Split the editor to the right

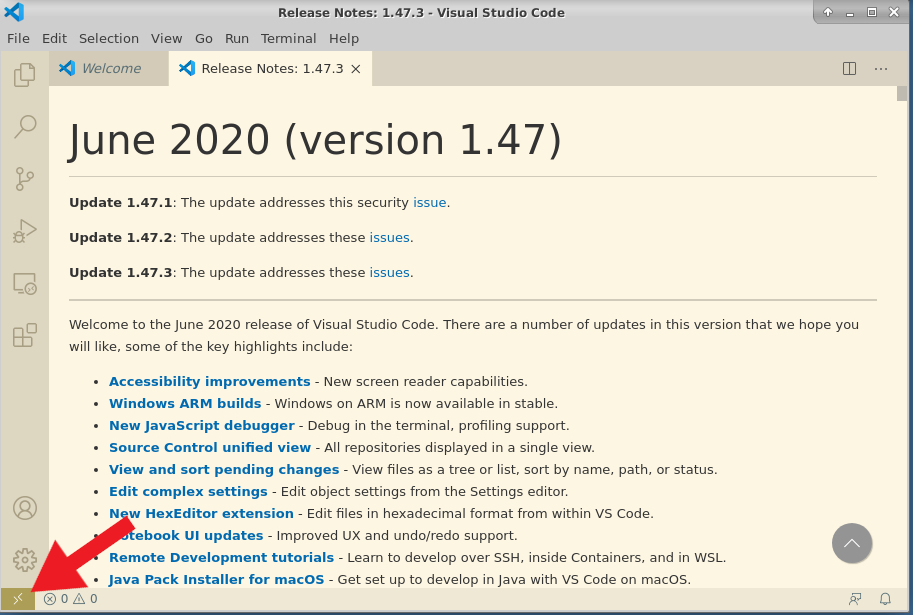pos(850,69)
